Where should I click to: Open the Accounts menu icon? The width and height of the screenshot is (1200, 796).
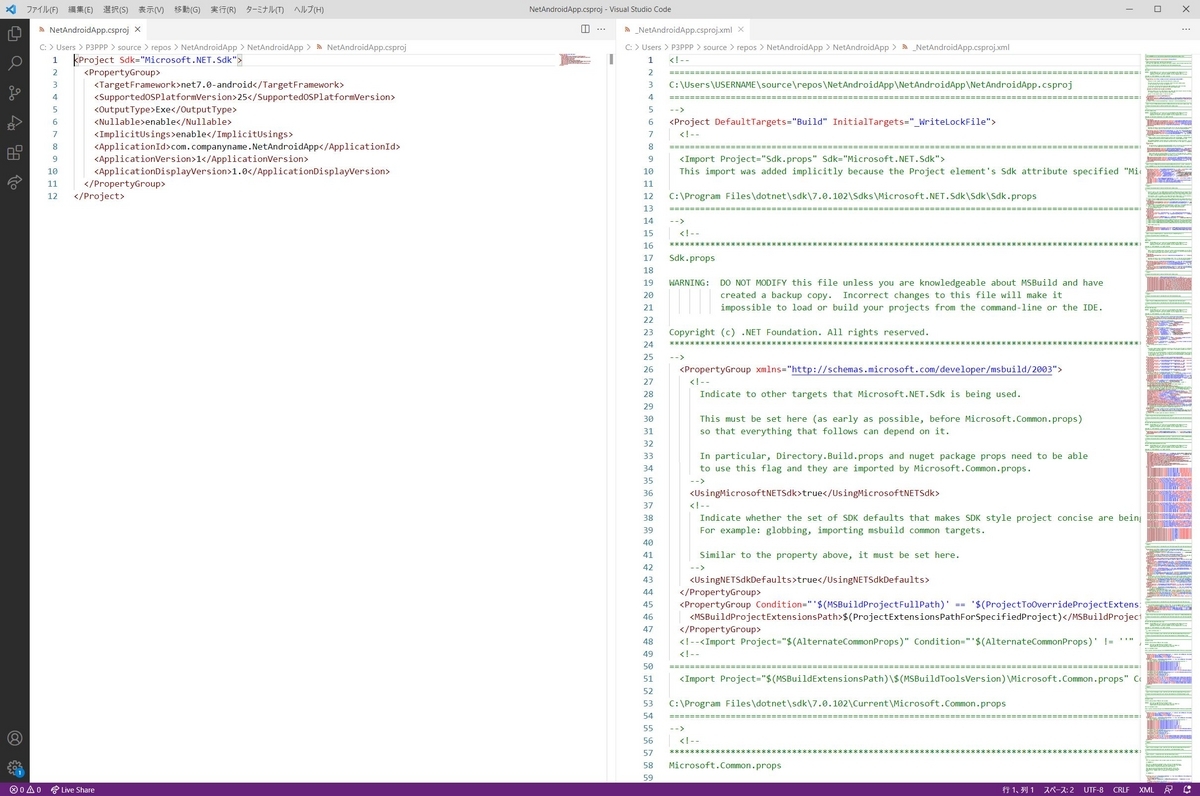pyautogui.click(x=15, y=738)
